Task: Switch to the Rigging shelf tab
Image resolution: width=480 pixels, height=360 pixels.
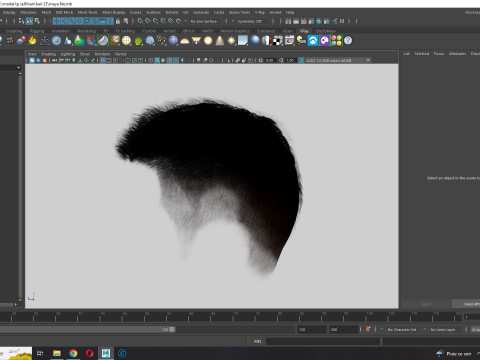Action: 37,31
